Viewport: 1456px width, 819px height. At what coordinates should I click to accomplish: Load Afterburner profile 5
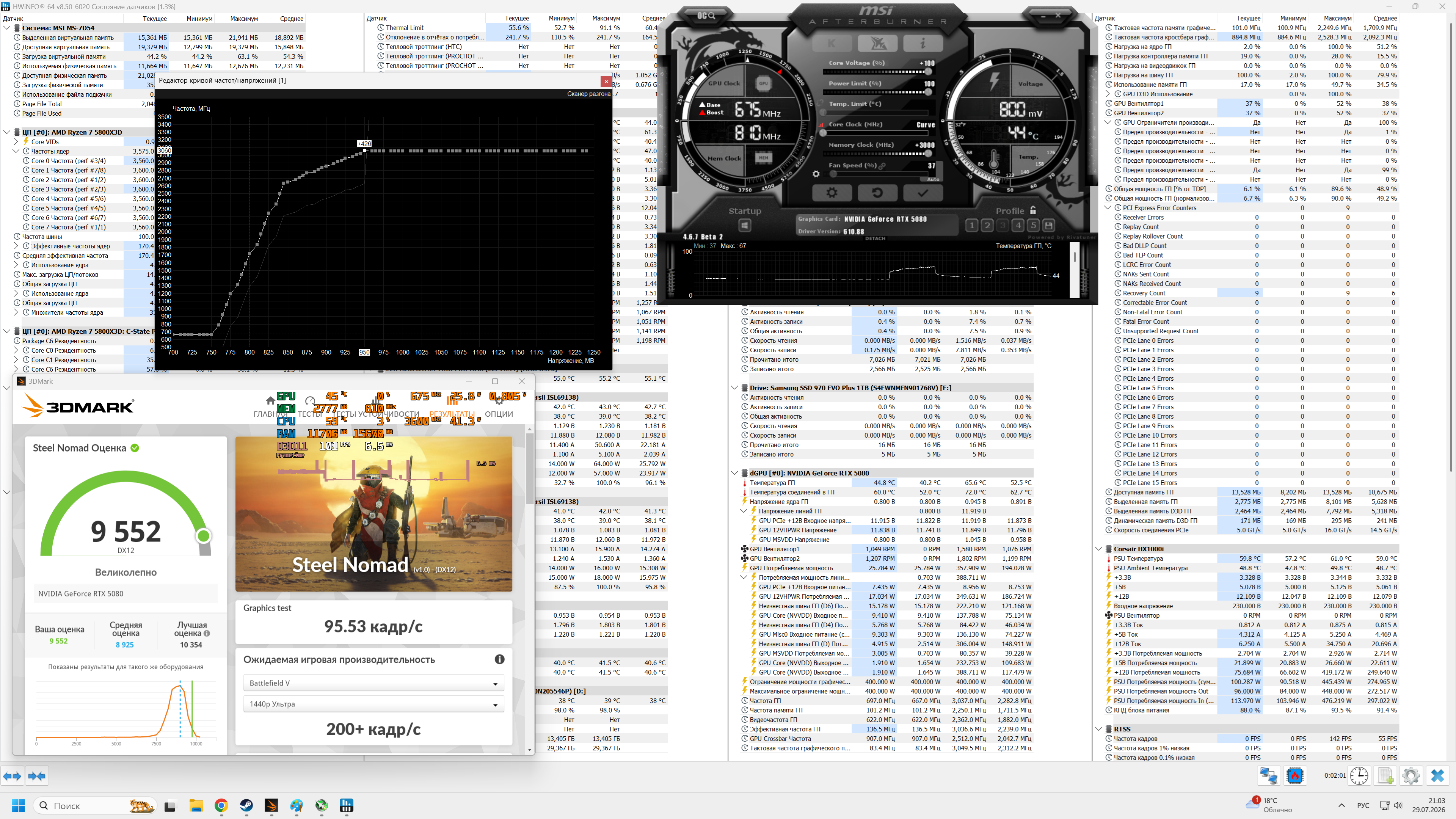(1033, 225)
